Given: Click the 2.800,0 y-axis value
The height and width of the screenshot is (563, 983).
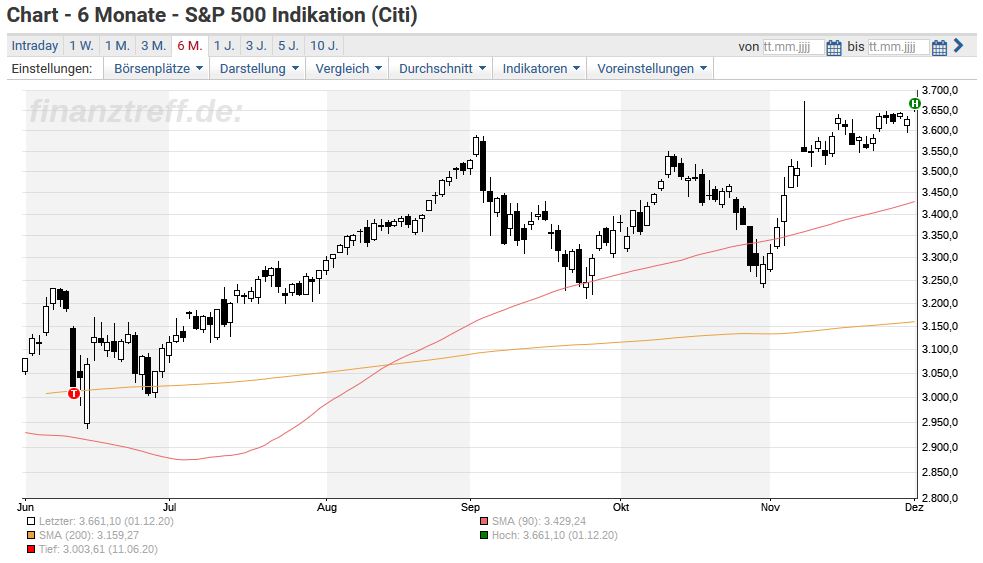Looking at the screenshot, I should [x=939, y=498].
